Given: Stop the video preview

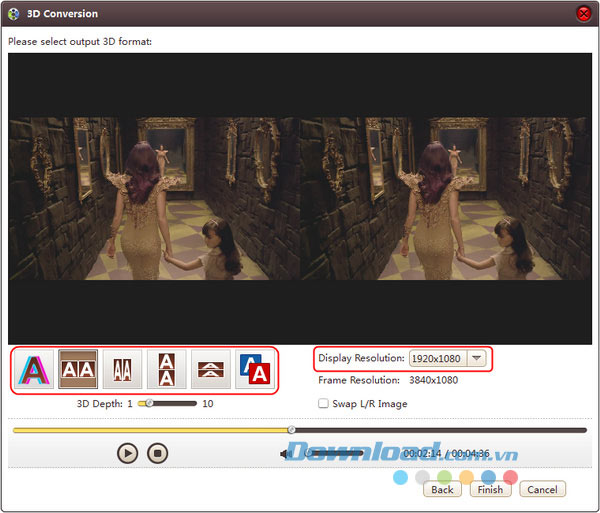Looking at the screenshot, I should pos(157,453).
